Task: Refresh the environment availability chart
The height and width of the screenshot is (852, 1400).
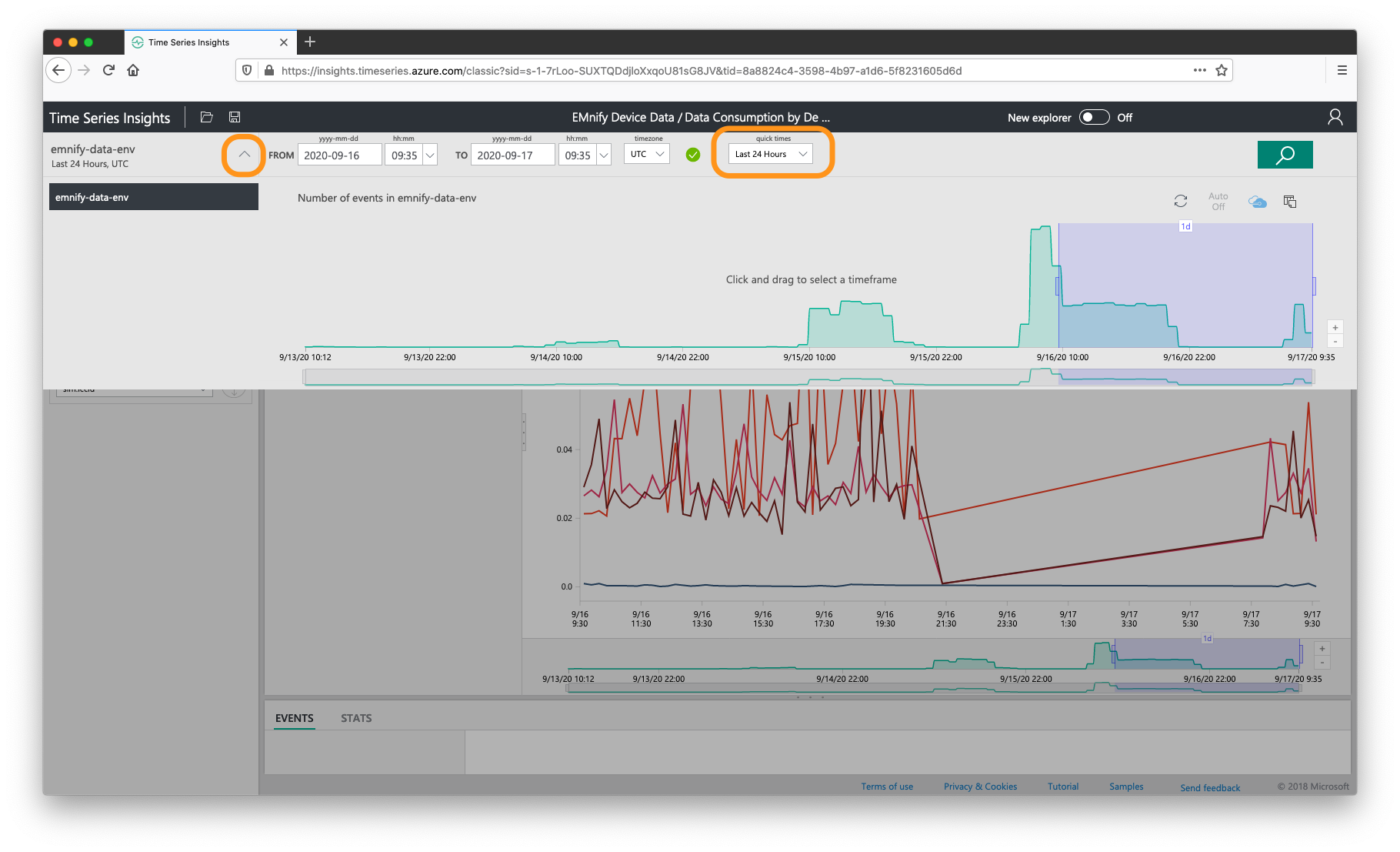Action: pos(1181,201)
